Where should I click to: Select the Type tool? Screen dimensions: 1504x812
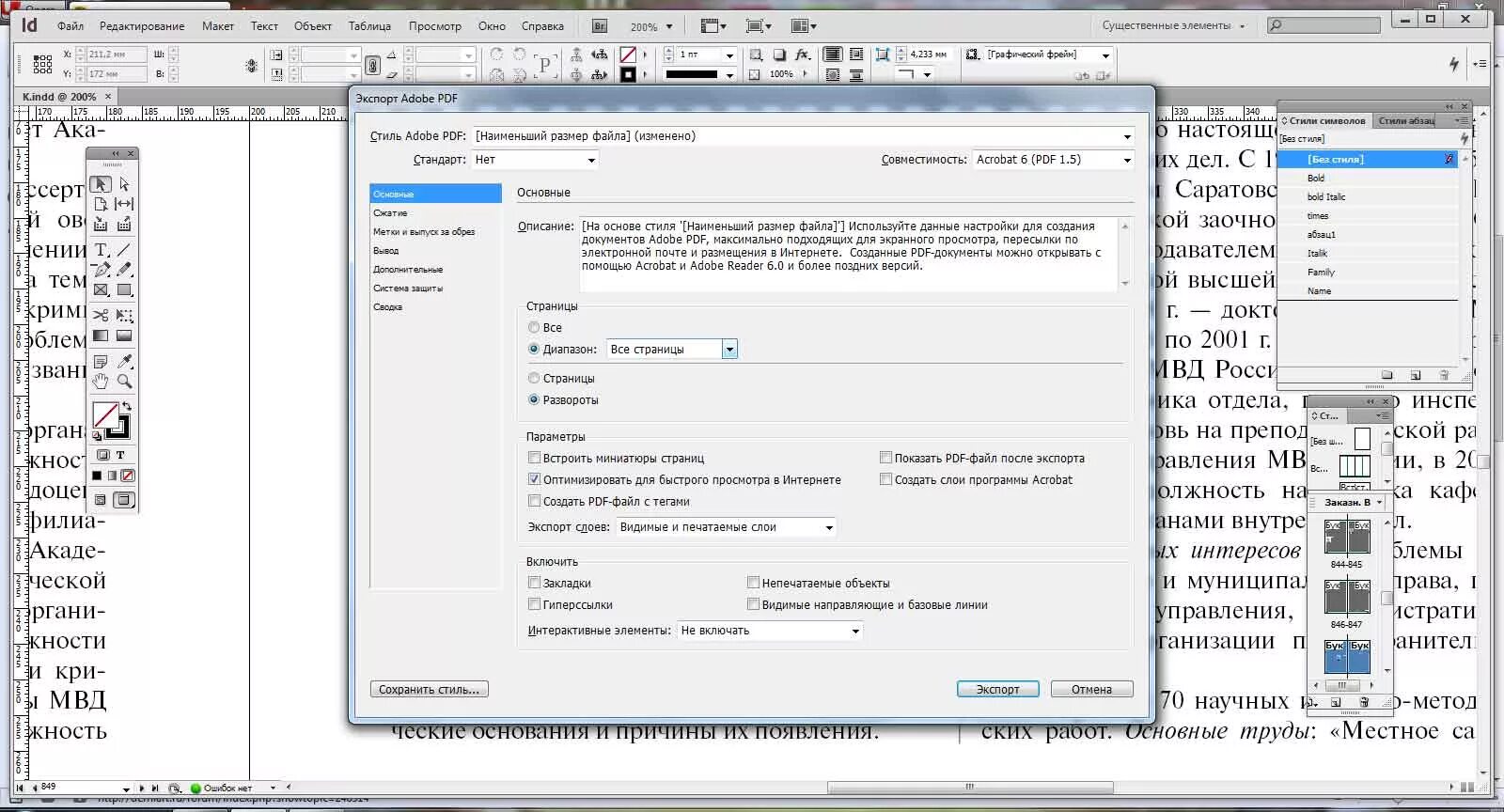coord(101,249)
